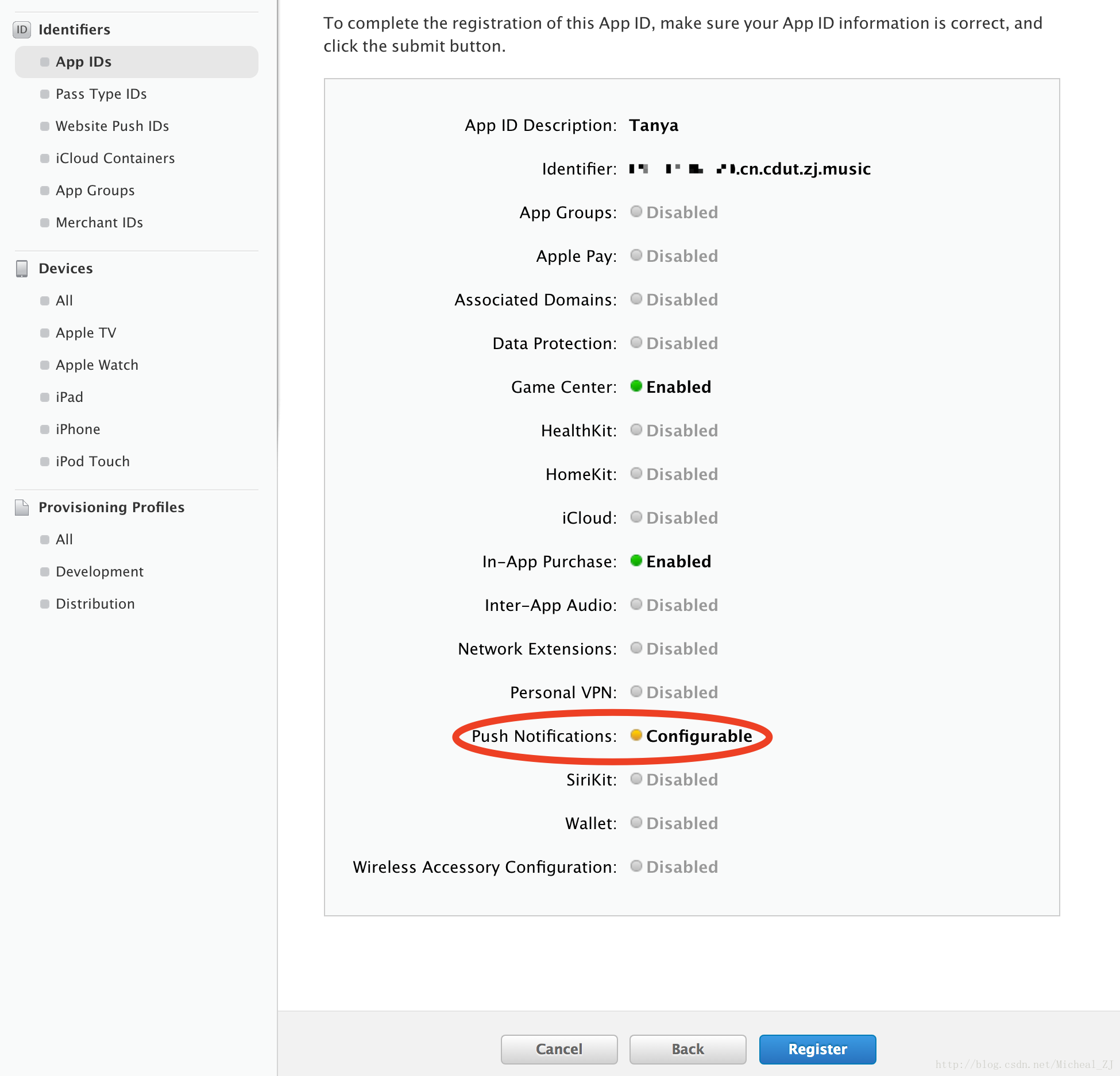Select App Groups identifier
The image size is (1120, 1076).
tap(94, 190)
